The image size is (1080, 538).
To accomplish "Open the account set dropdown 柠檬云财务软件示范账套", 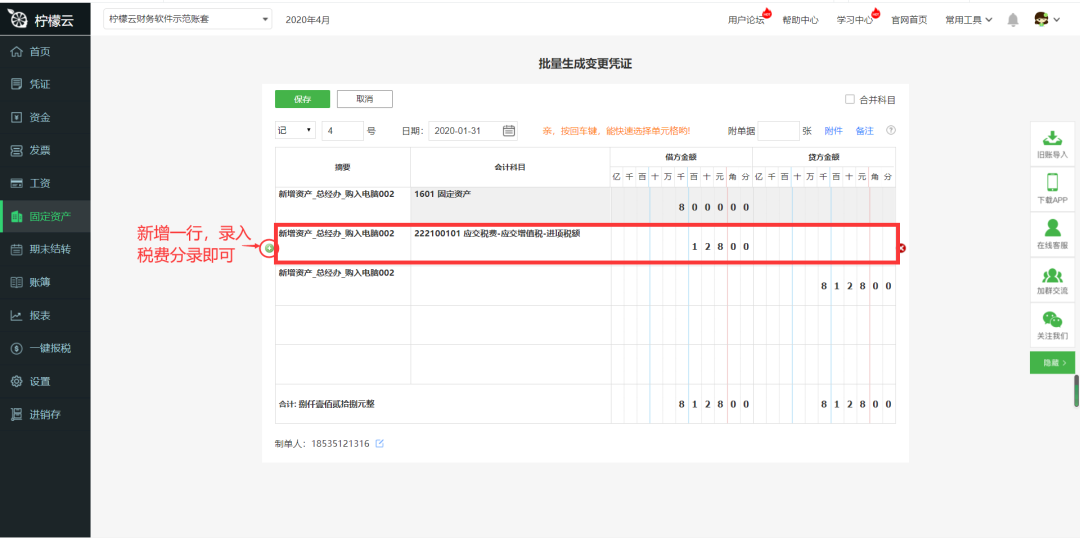I will pos(187,19).
